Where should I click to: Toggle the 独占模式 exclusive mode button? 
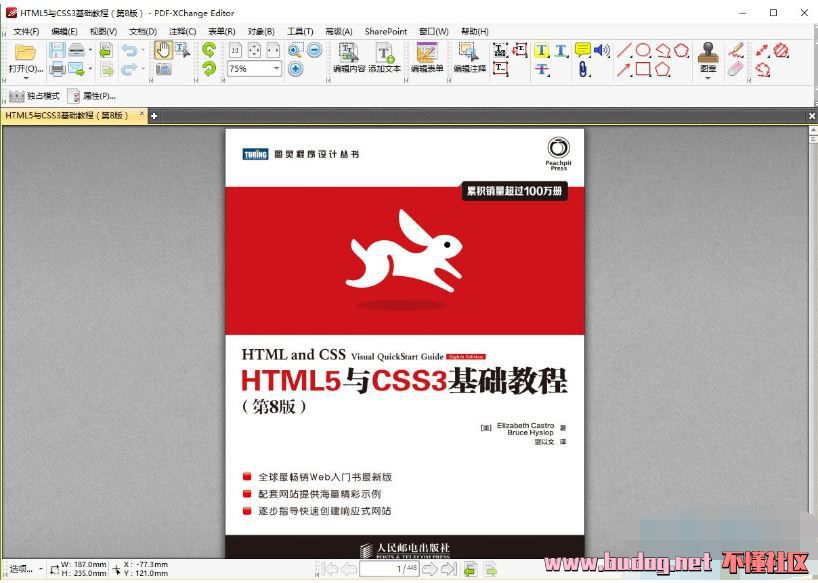[34, 96]
